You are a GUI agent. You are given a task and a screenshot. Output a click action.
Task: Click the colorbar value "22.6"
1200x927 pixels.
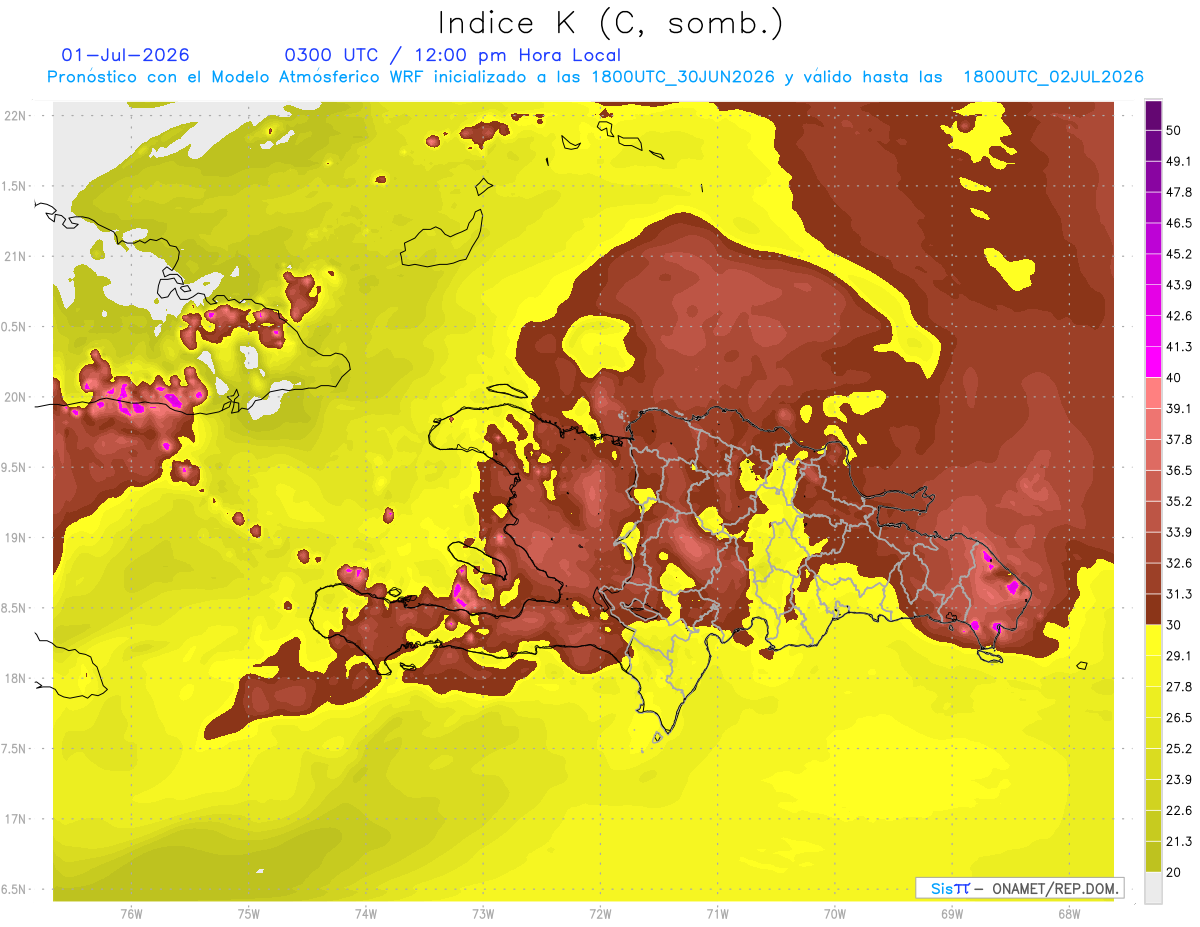[x=1178, y=811]
